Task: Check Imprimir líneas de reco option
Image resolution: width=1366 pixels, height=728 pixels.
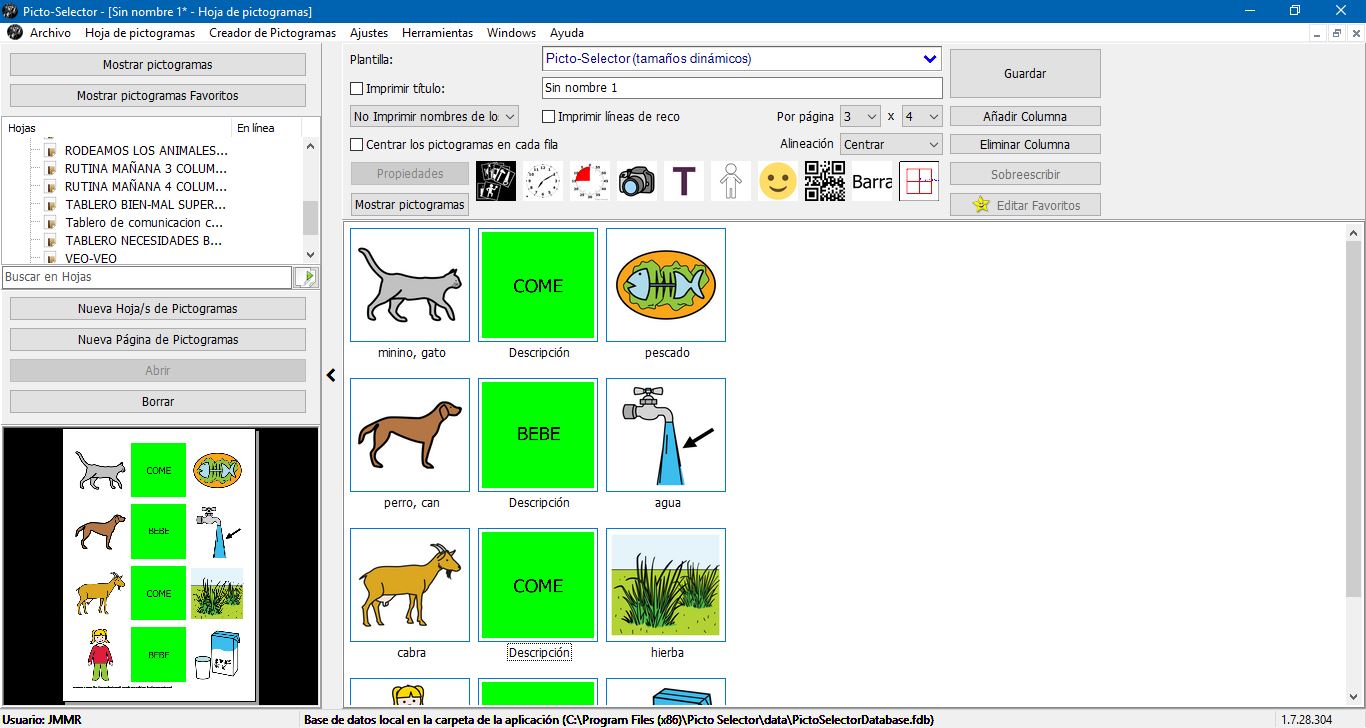Action: coord(549,116)
